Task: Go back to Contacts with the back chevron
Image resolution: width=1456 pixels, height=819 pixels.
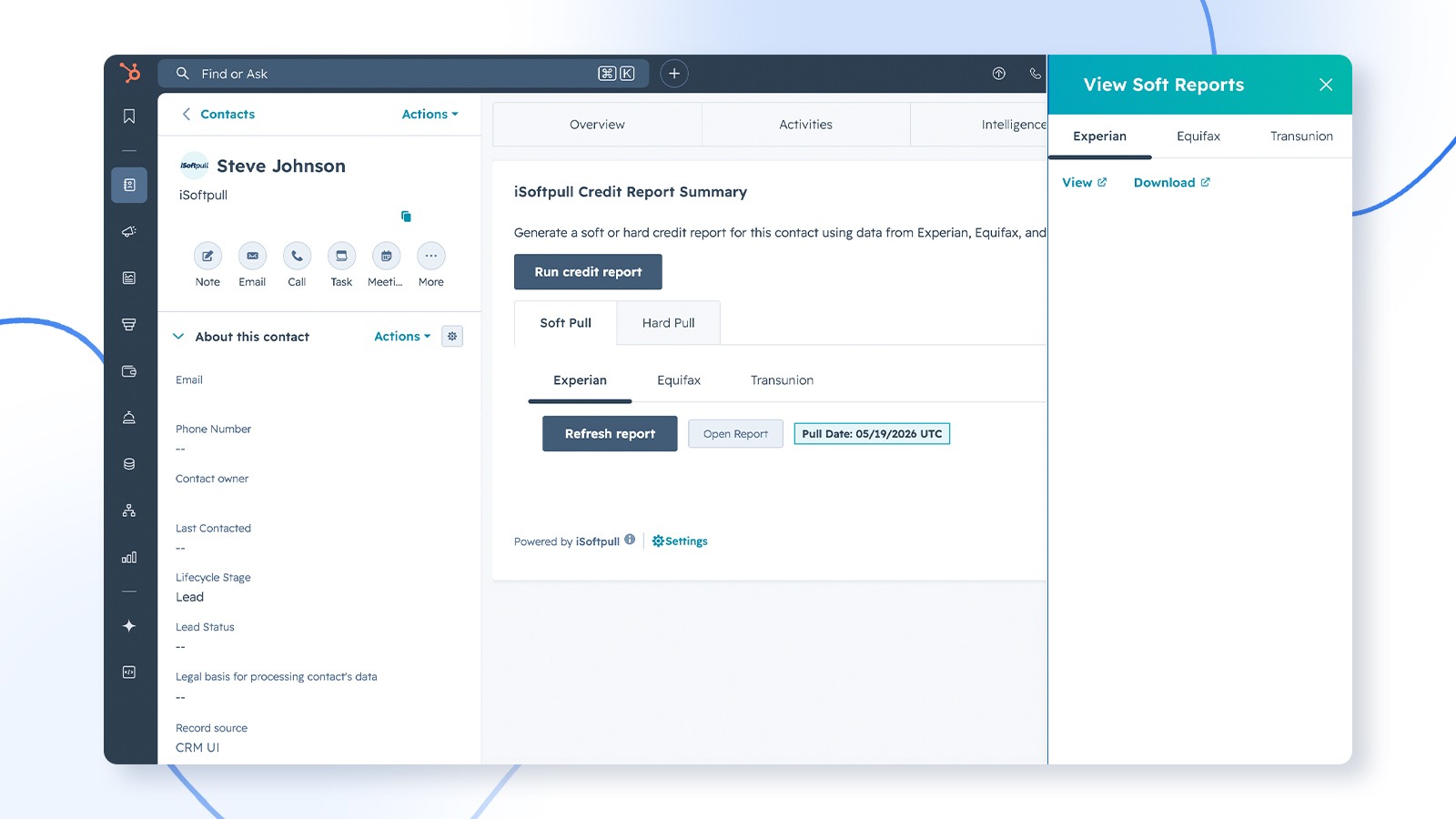Action: tap(187, 115)
